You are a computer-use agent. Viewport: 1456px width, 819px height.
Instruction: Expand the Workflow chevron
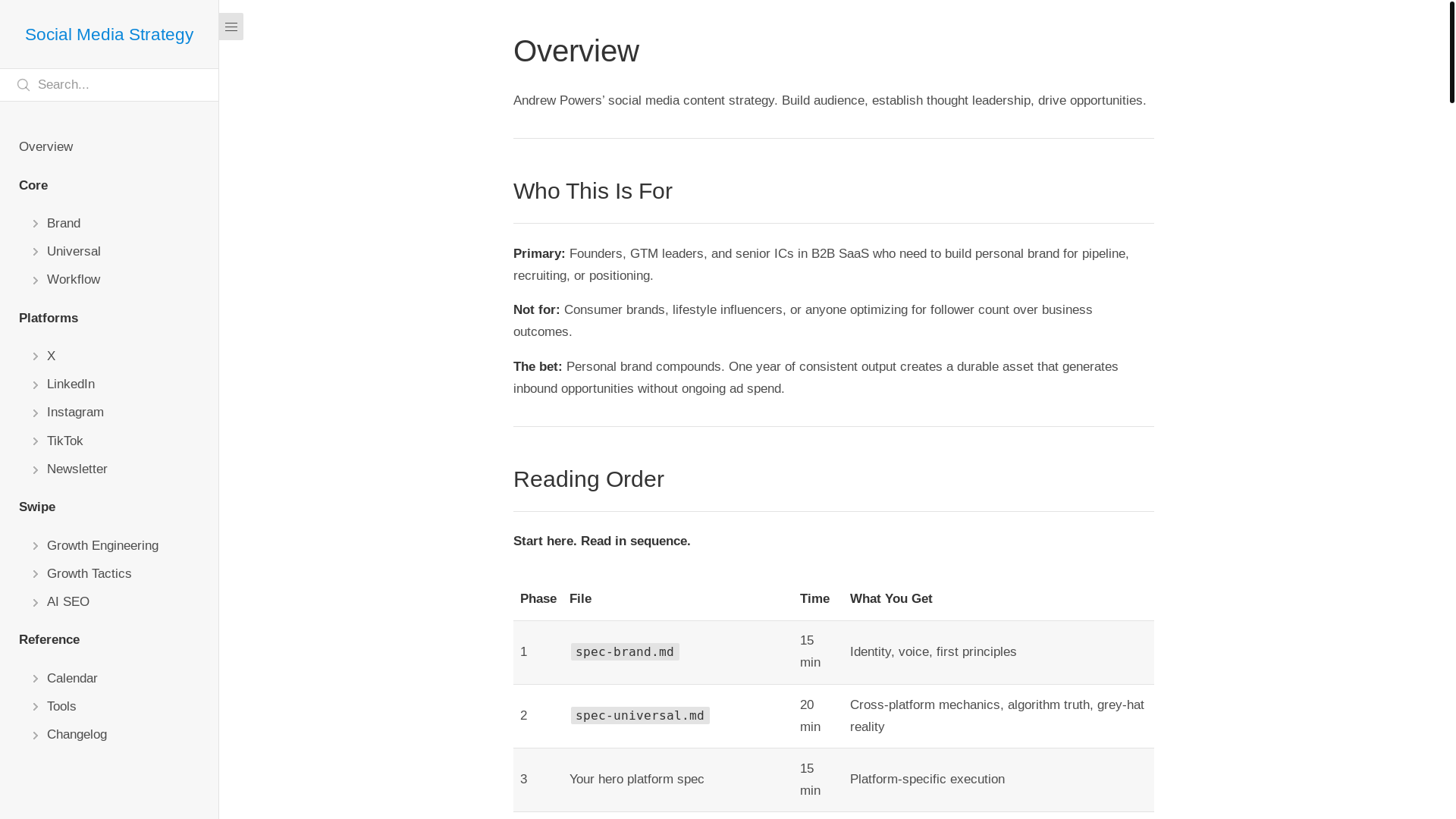tap(36, 280)
